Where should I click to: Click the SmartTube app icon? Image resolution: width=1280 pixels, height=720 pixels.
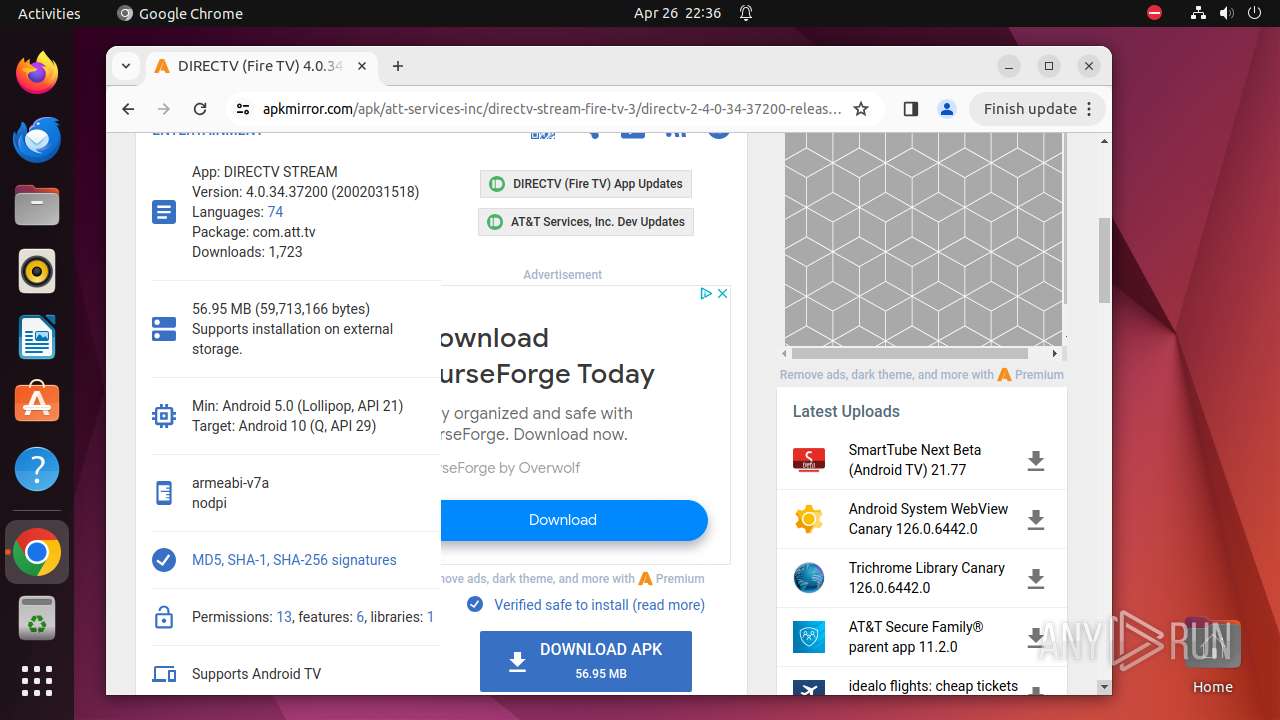pyautogui.click(x=809, y=460)
